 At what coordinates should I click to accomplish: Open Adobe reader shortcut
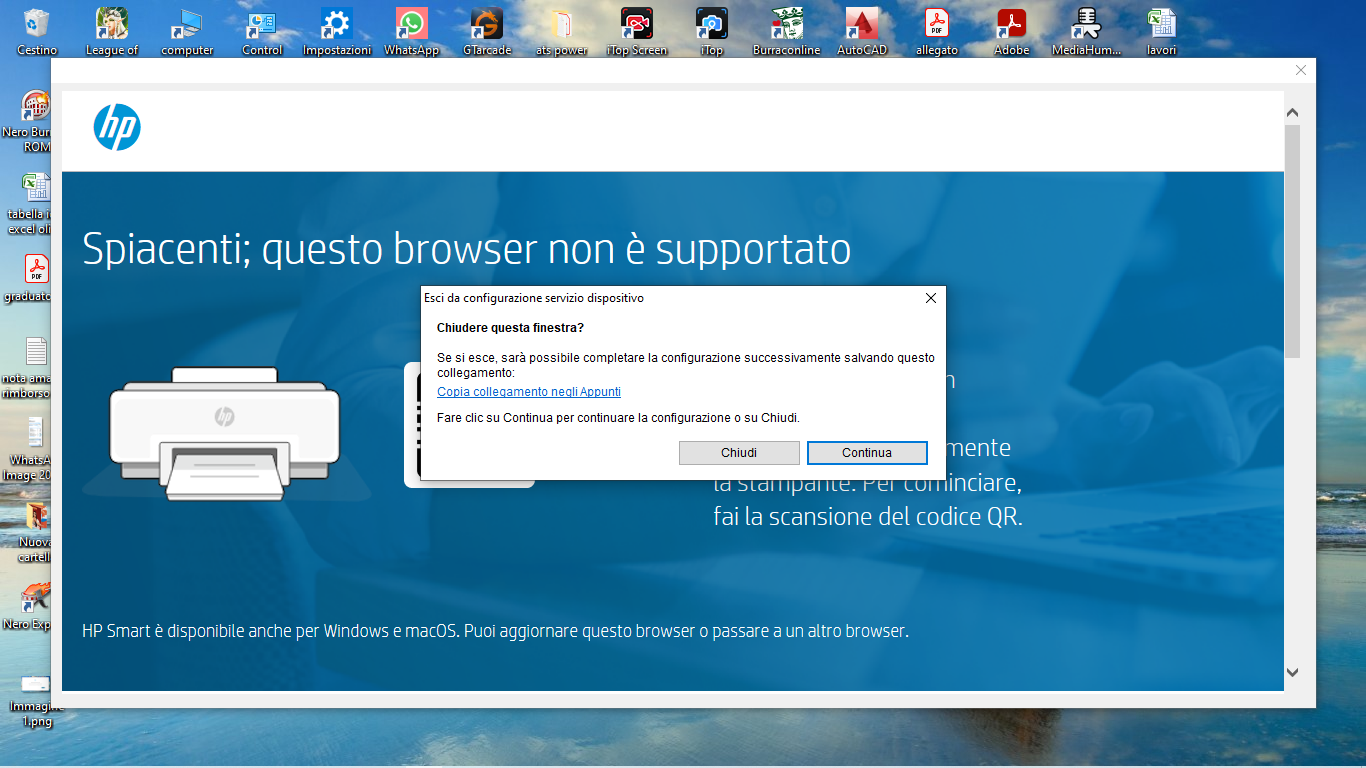(1011, 22)
